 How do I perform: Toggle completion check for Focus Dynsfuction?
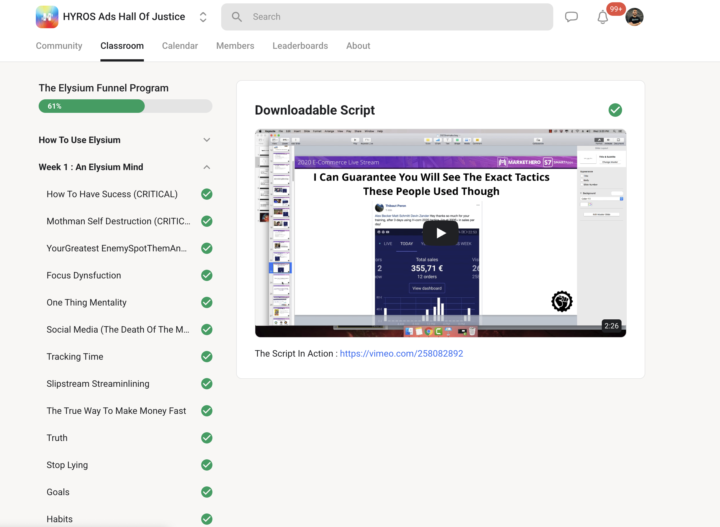click(x=207, y=275)
